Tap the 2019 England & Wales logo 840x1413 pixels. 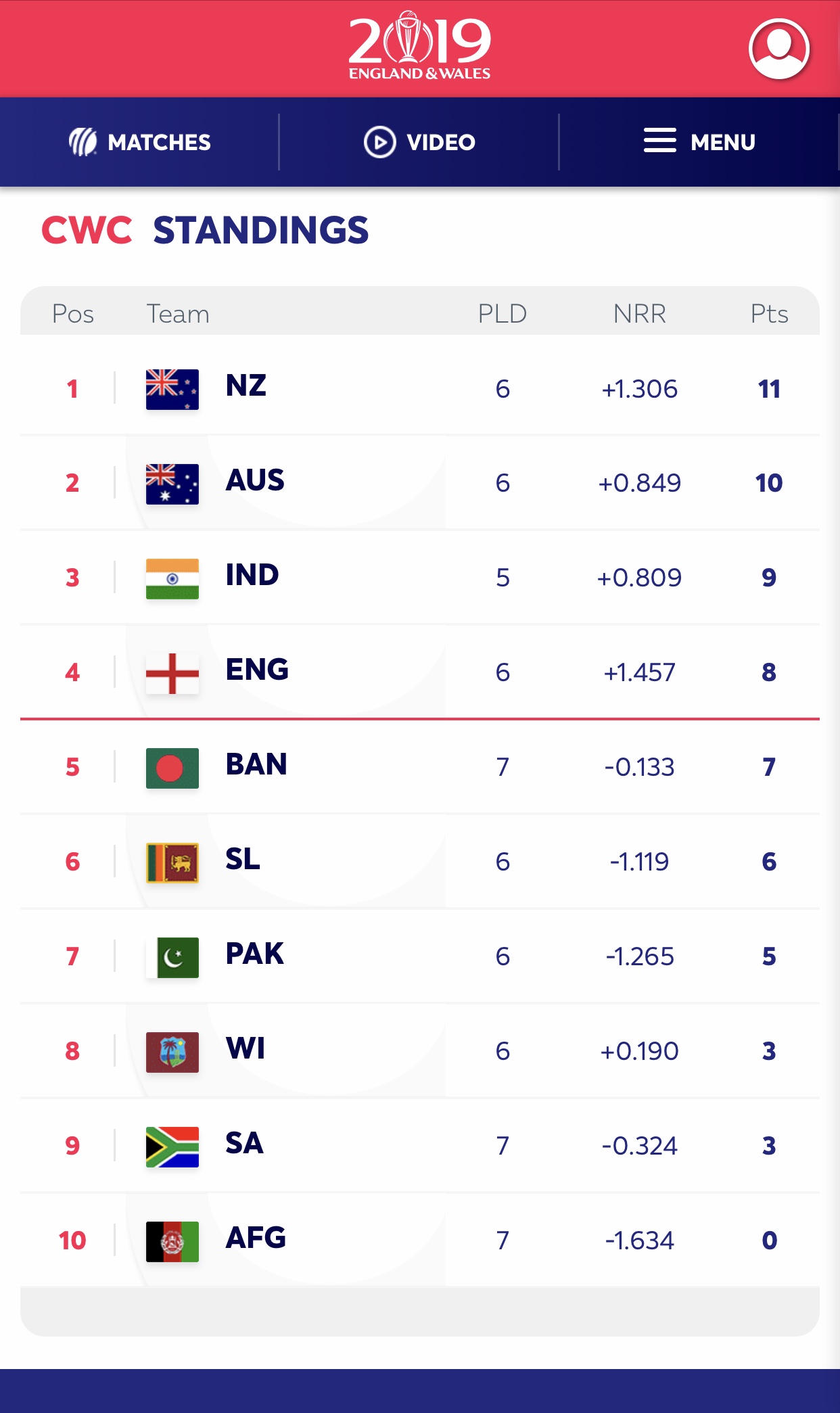tap(419, 46)
